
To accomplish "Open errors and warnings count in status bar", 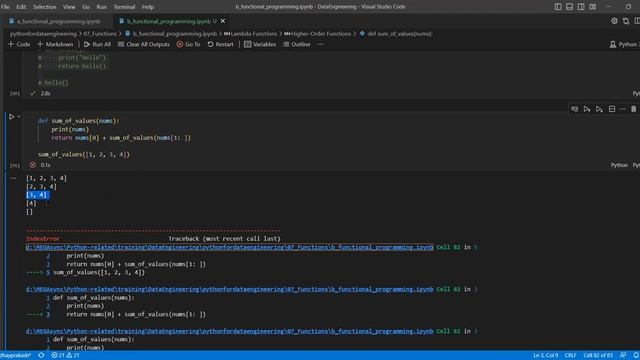I will click(65, 356).
